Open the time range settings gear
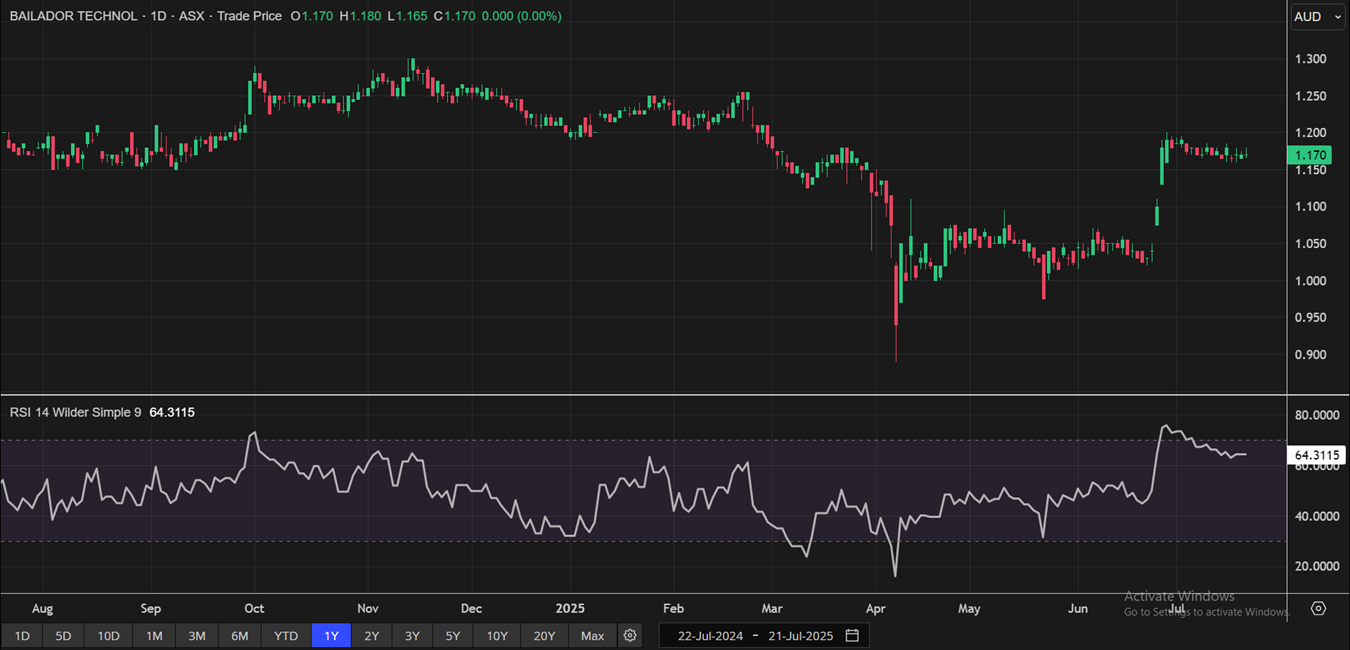1350x650 pixels. [x=630, y=636]
